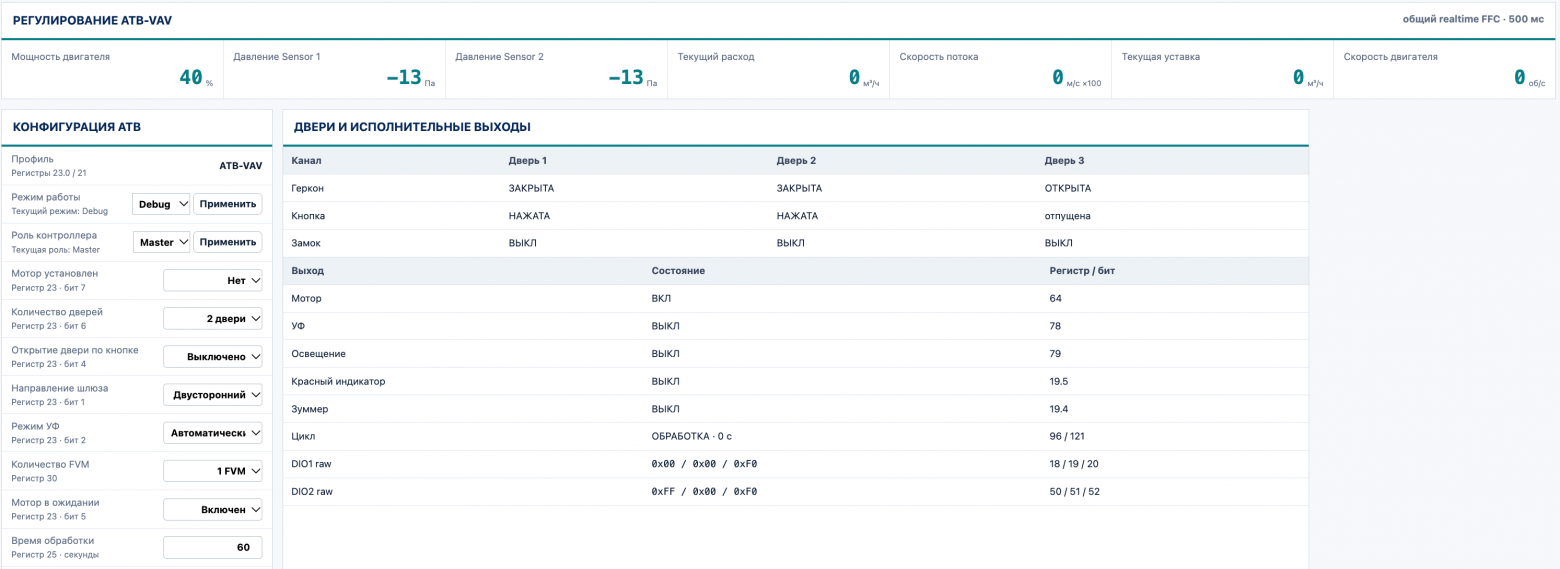
Task: Click DIO2 raw value '0xFF / 0x00 / 0xF0'
Action: (x=704, y=492)
